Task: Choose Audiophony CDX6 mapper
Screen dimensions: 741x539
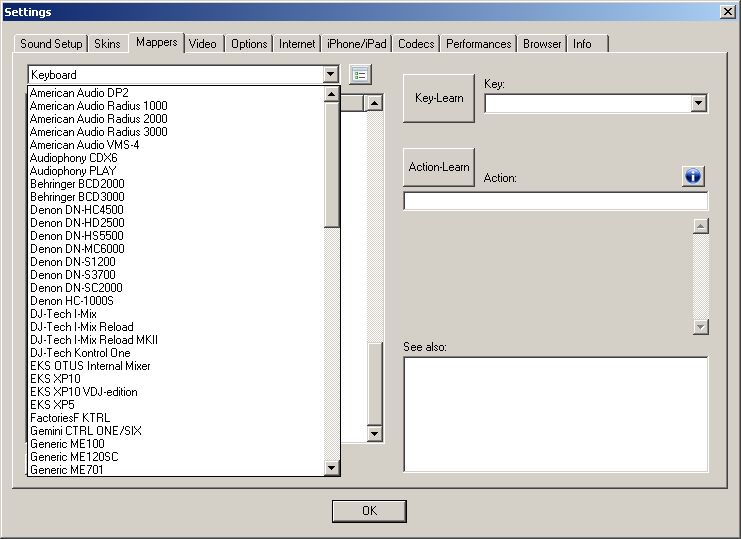Action: coord(176,158)
